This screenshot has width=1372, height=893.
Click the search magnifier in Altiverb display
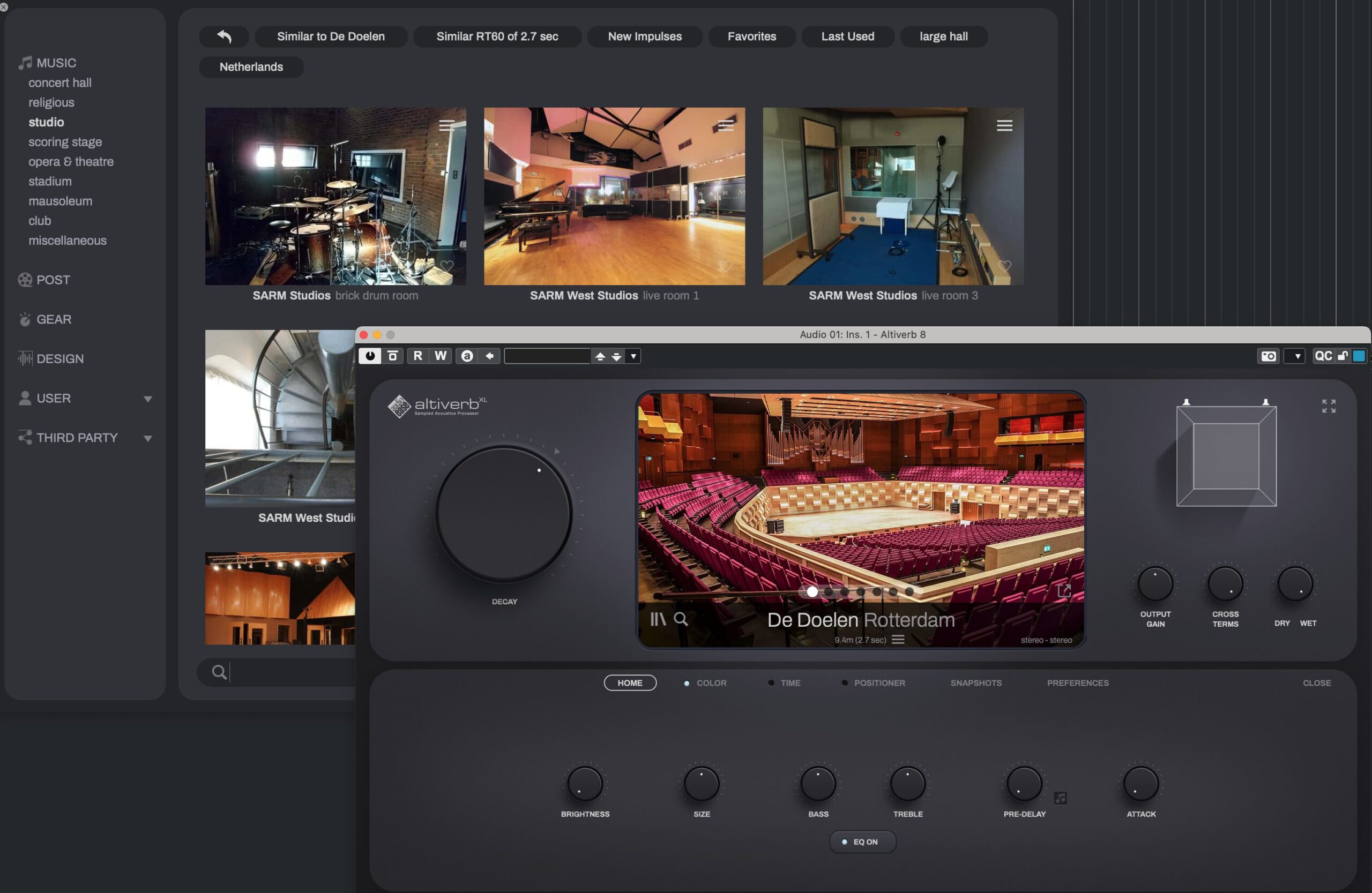(x=681, y=619)
